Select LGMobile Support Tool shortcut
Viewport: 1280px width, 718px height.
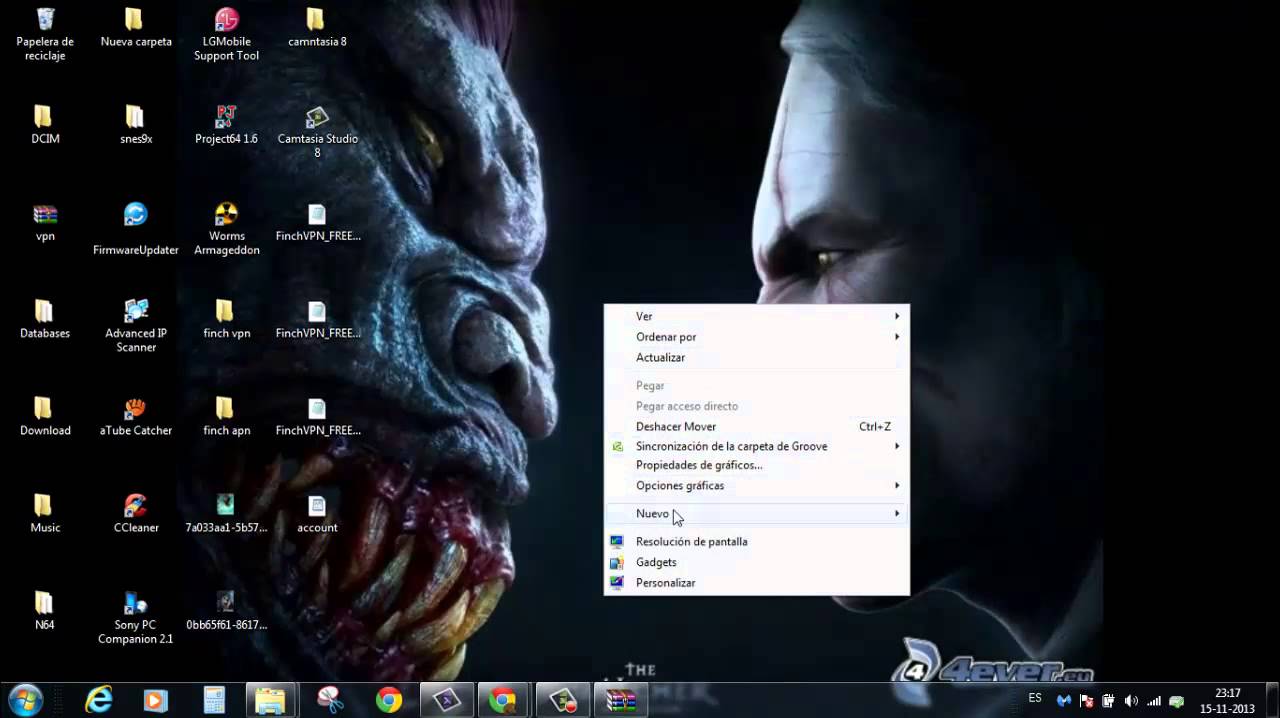point(227,34)
